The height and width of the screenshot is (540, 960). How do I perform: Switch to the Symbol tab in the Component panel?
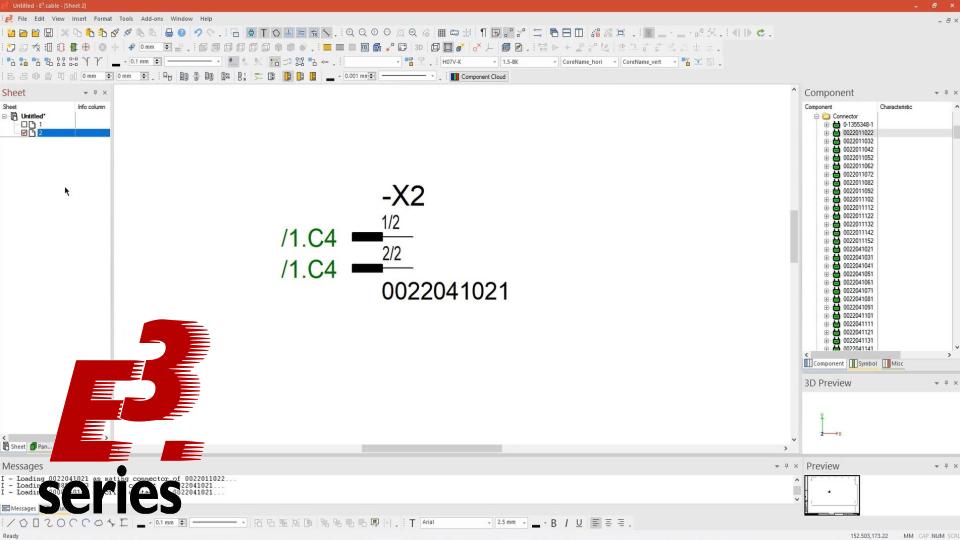(x=863, y=364)
